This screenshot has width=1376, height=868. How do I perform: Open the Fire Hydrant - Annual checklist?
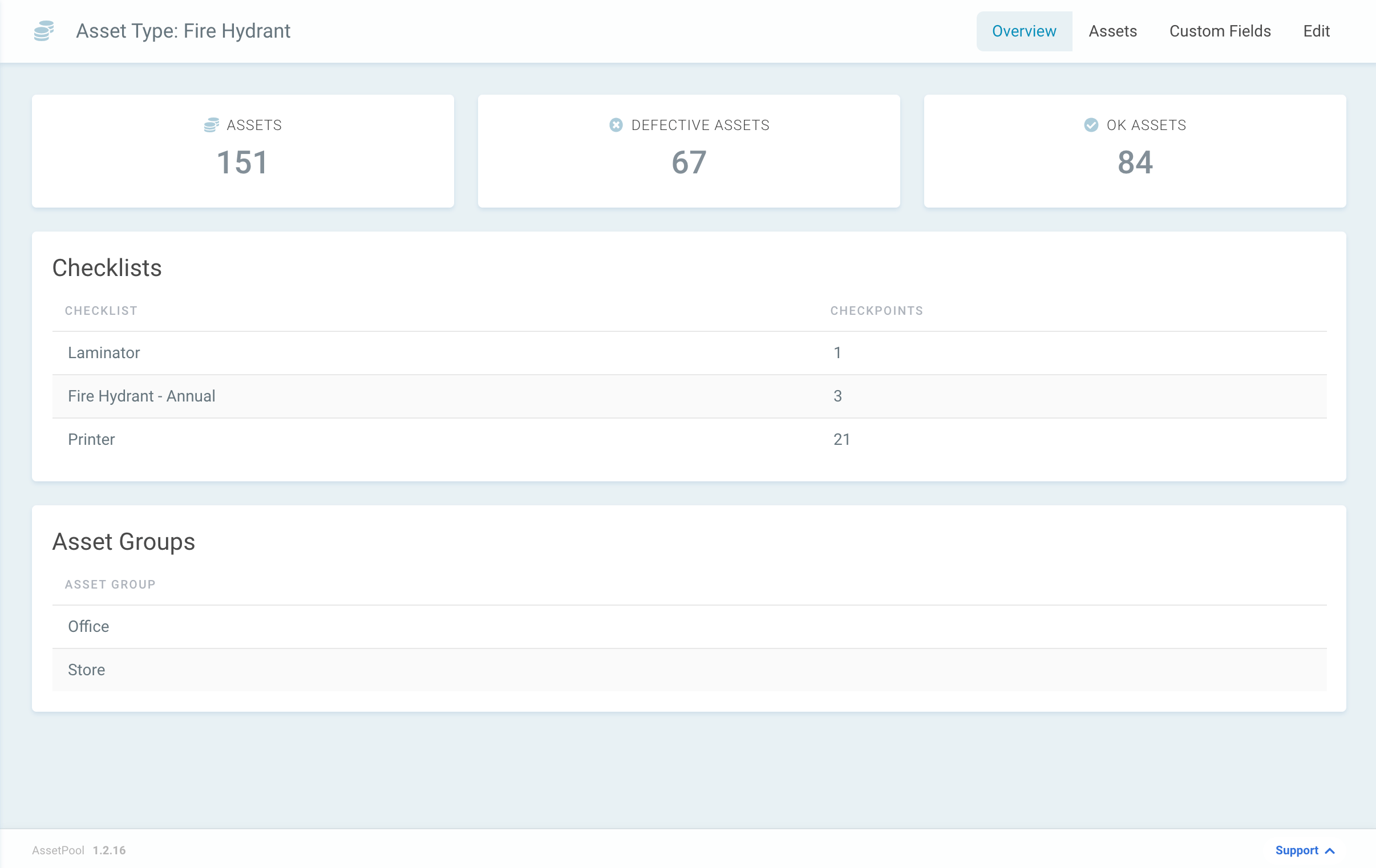141,396
